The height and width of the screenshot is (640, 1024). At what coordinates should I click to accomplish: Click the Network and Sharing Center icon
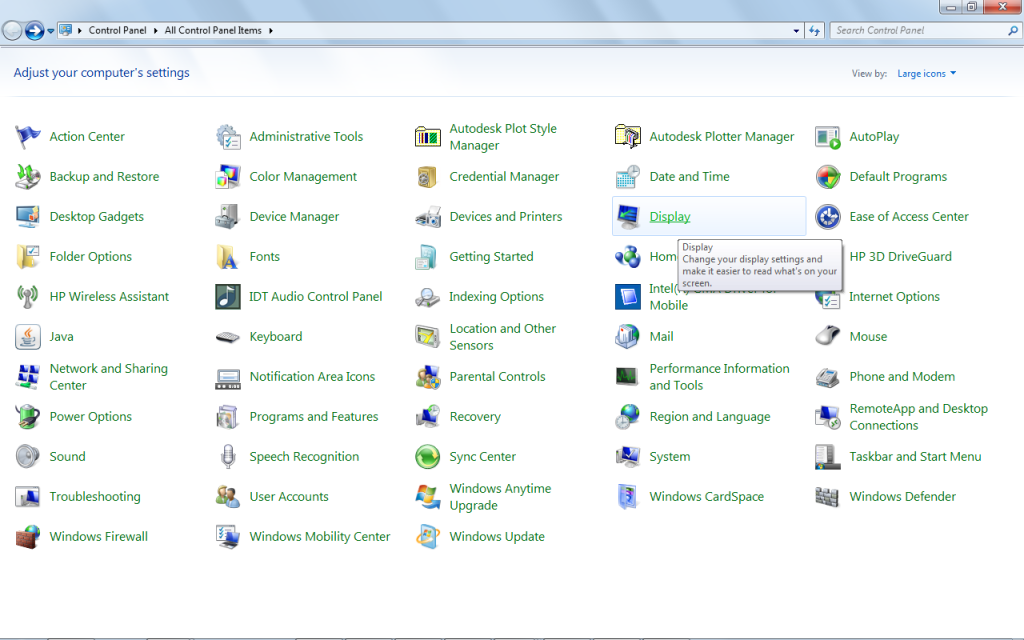27,377
